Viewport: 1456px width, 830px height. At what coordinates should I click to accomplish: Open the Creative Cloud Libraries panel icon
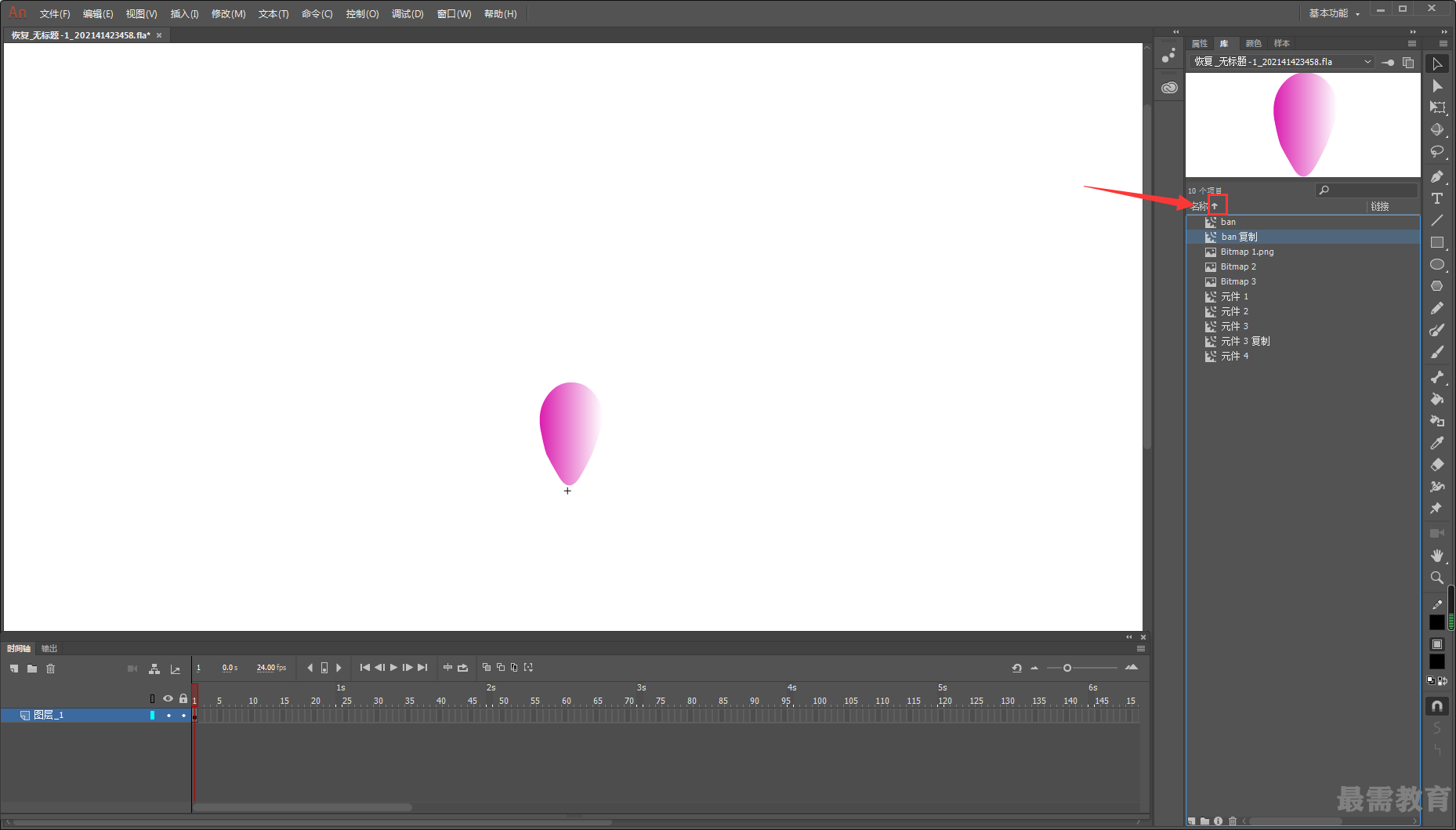coord(1169,88)
